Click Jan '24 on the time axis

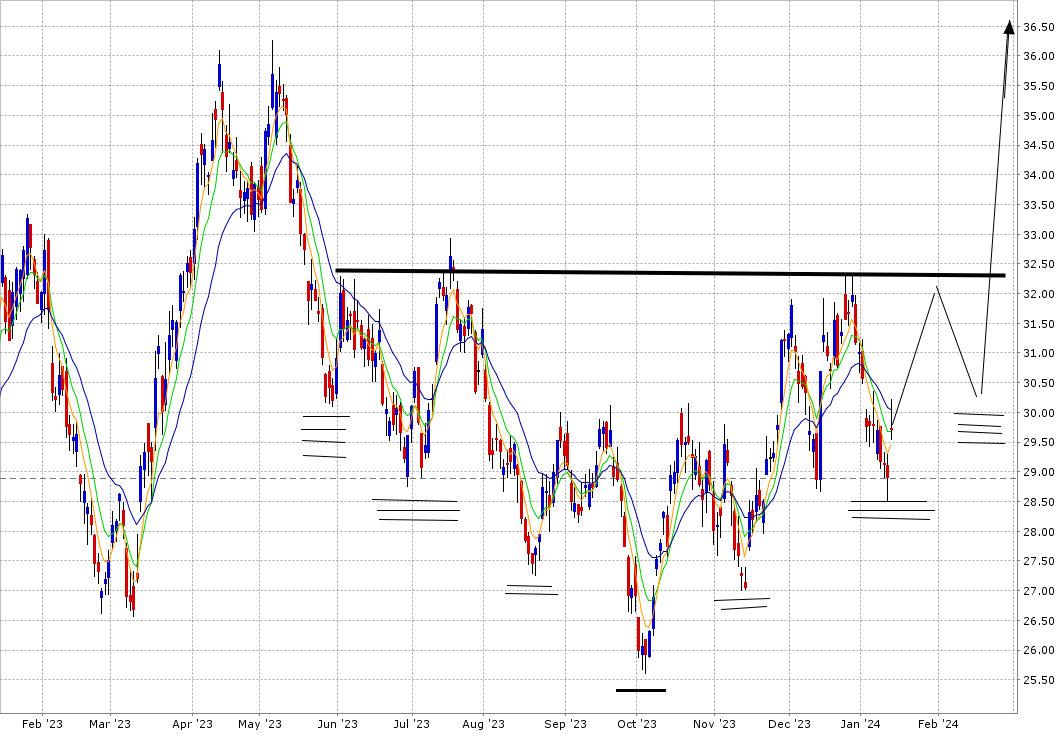click(860, 724)
